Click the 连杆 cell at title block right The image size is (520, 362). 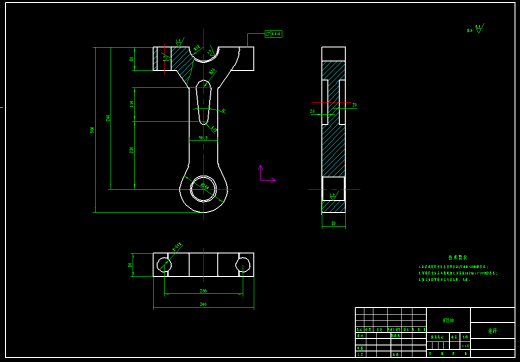pyautogui.click(x=492, y=331)
